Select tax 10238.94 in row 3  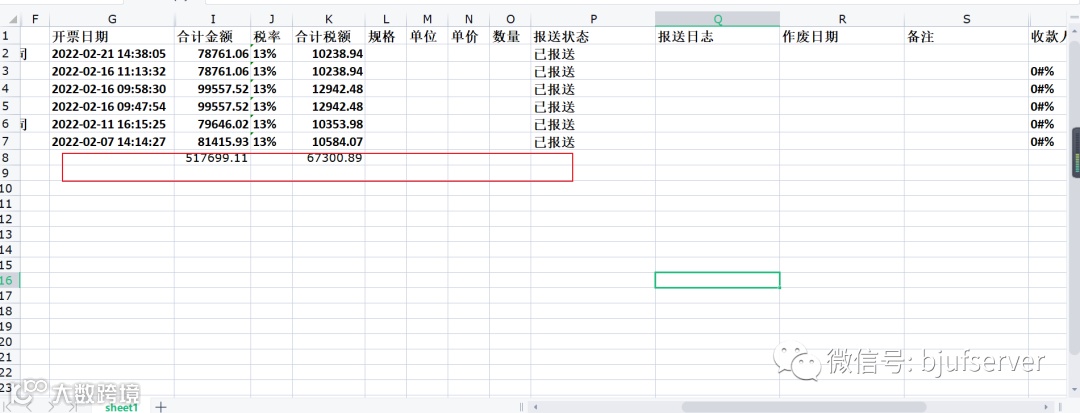point(329,71)
